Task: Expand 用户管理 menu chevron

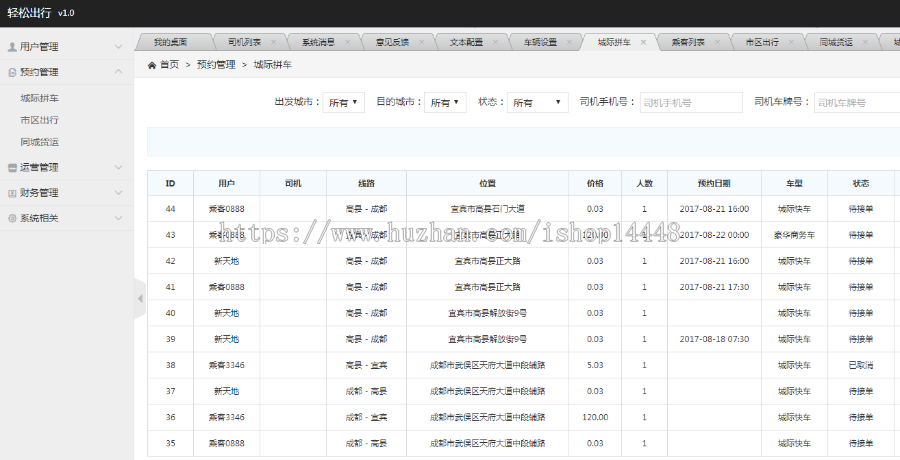Action: pyautogui.click(x=118, y=47)
